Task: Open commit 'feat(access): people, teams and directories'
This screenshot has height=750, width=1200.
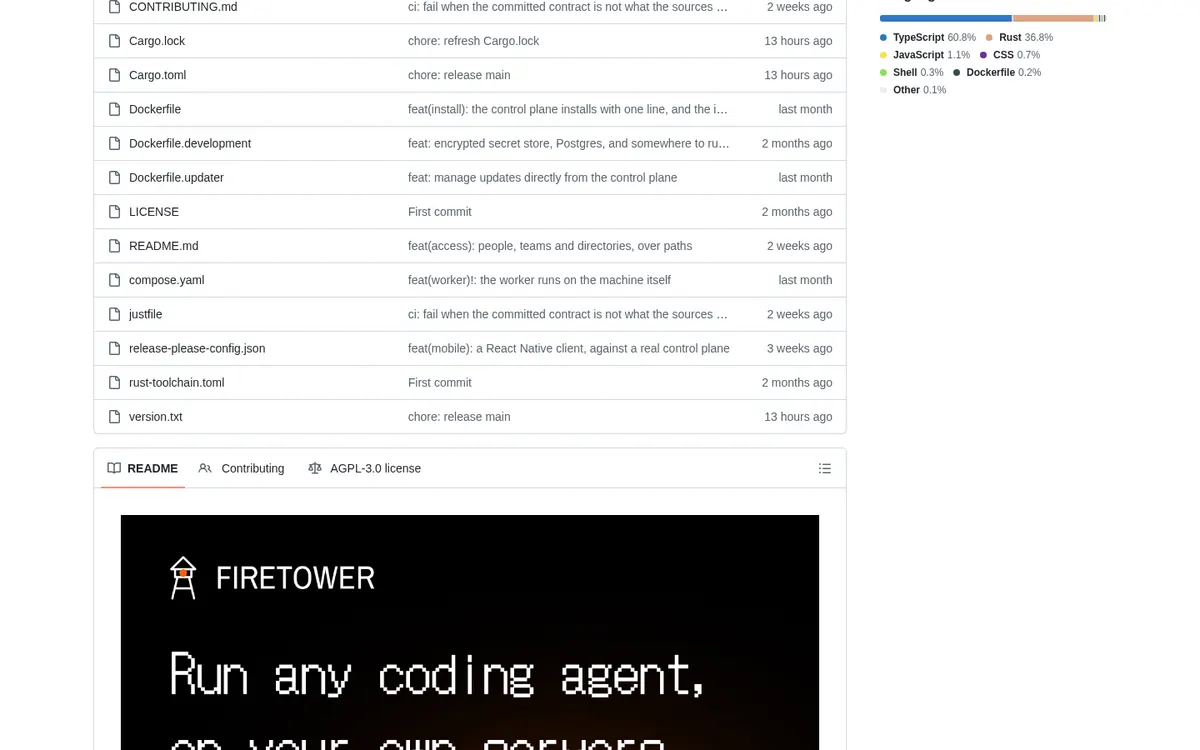Action: (550, 245)
